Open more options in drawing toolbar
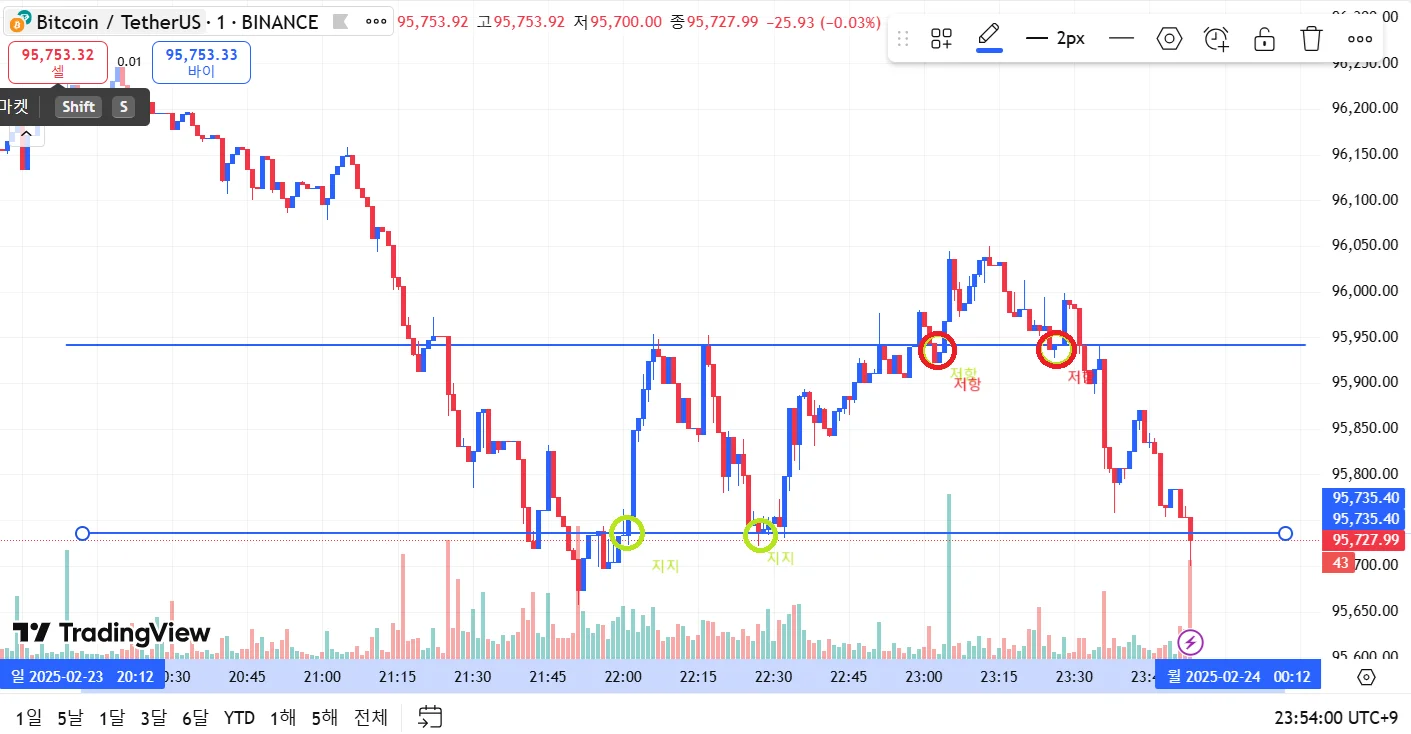1411x734 pixels. 1359,39
